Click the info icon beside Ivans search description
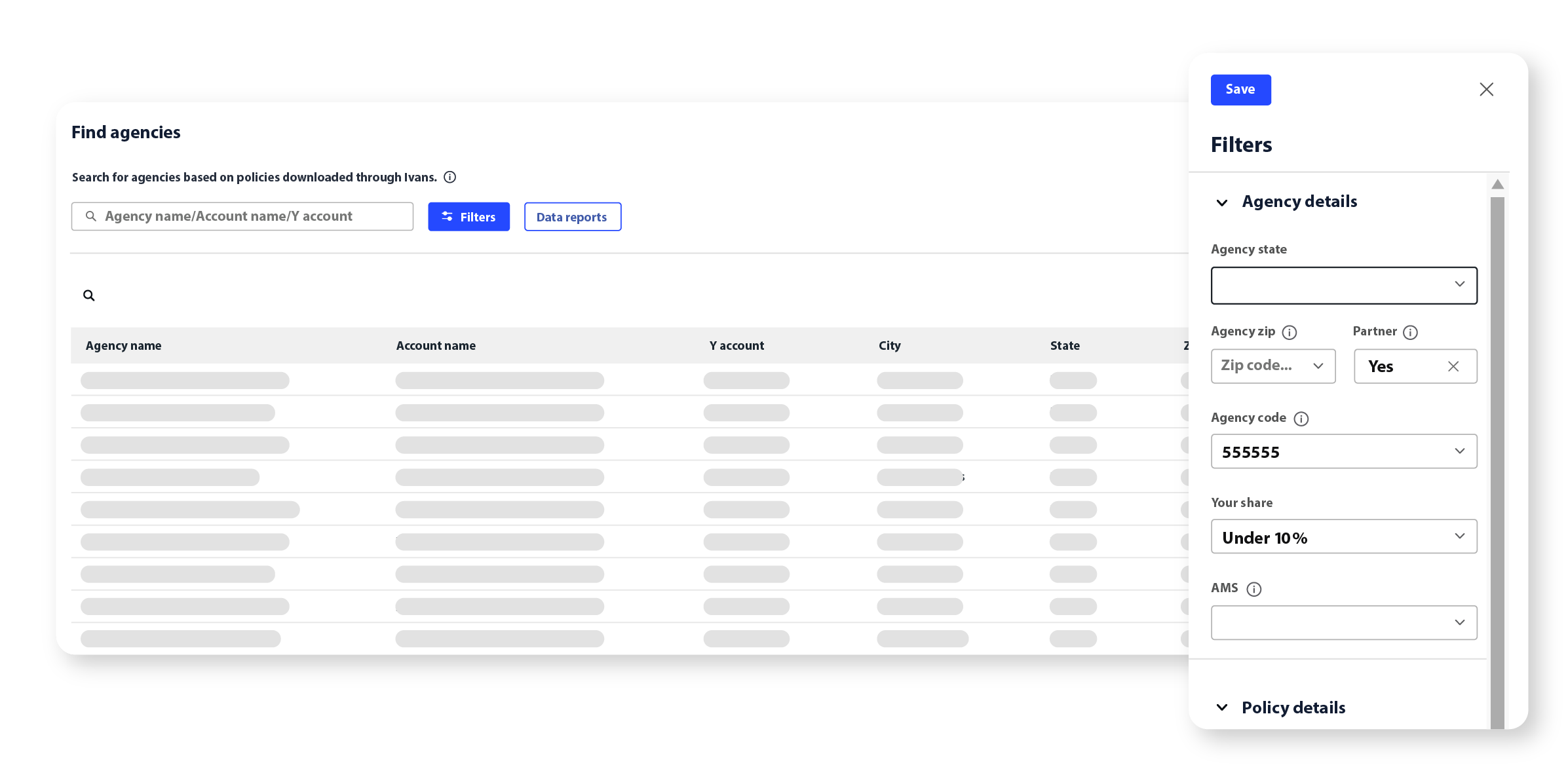The image size is (1568, 771). (x=449, y=177)
